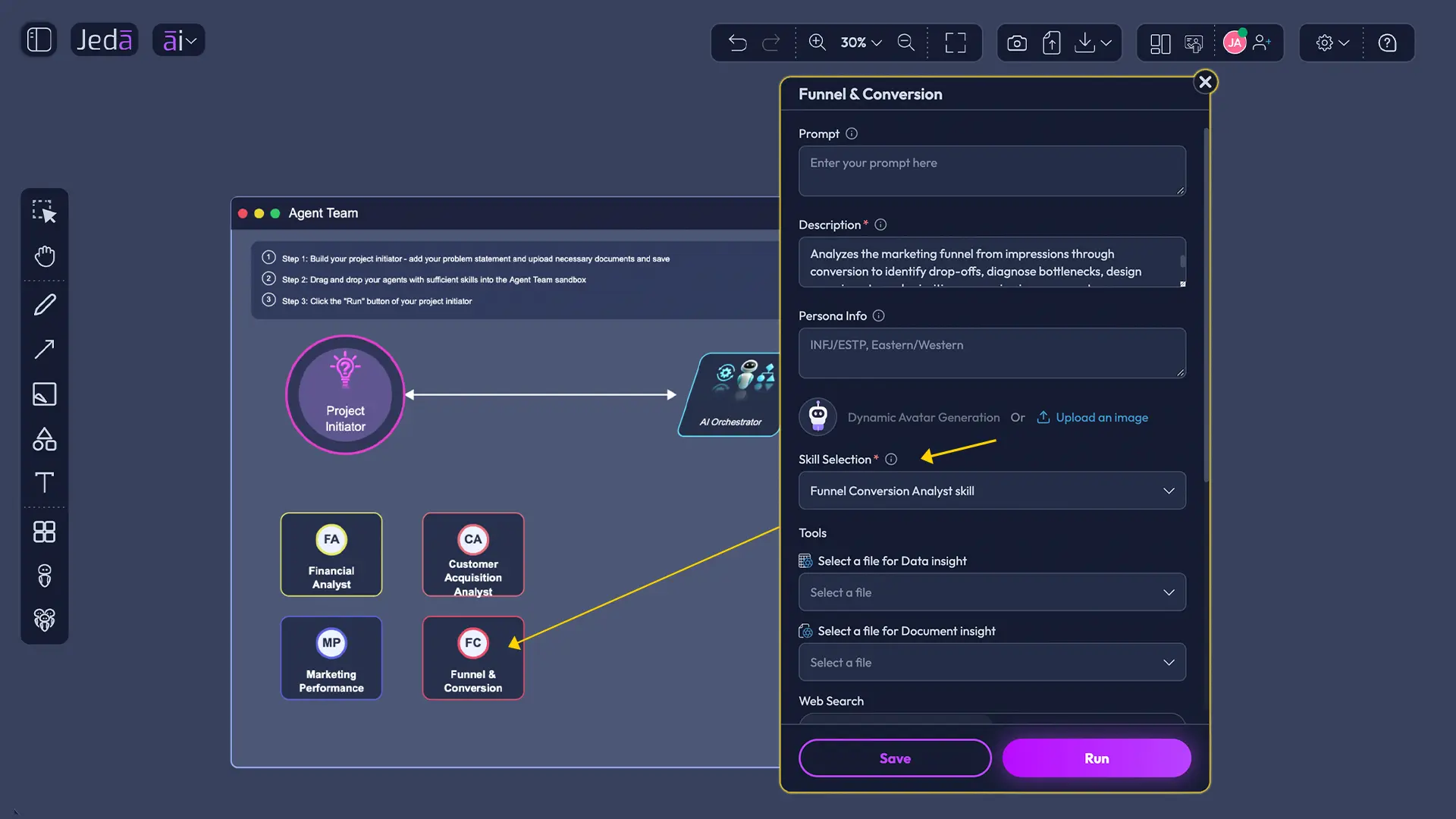Save the agent configuration

895,758
